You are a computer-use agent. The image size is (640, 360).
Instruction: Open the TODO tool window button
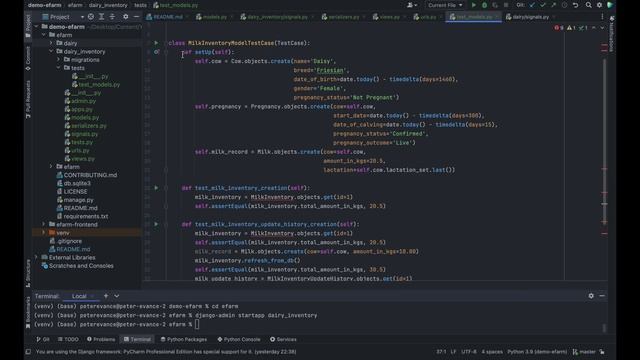(x=68, y=339)
